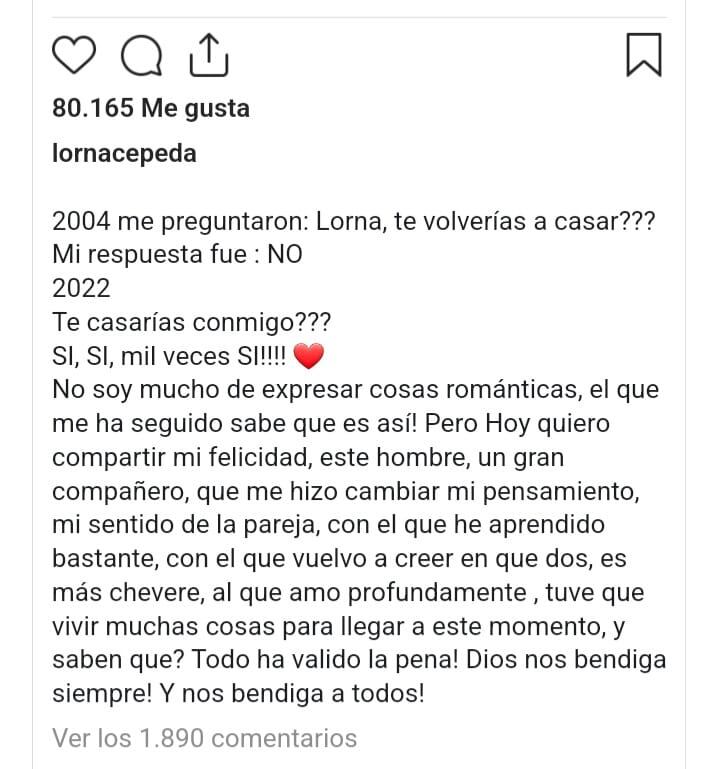This screenshot has height=769, width=720.
Task: View the "80.165 Me gusta" likes list
Action: coord(151,108)
